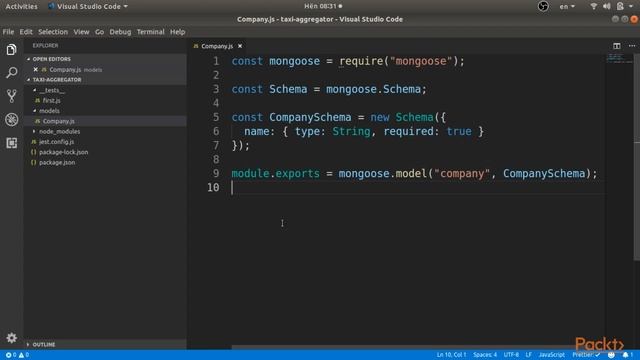This screenshot has height=360, width=640.
Task: Open the Visual Studio Code app menu dropdown
Action: [88, 6]
